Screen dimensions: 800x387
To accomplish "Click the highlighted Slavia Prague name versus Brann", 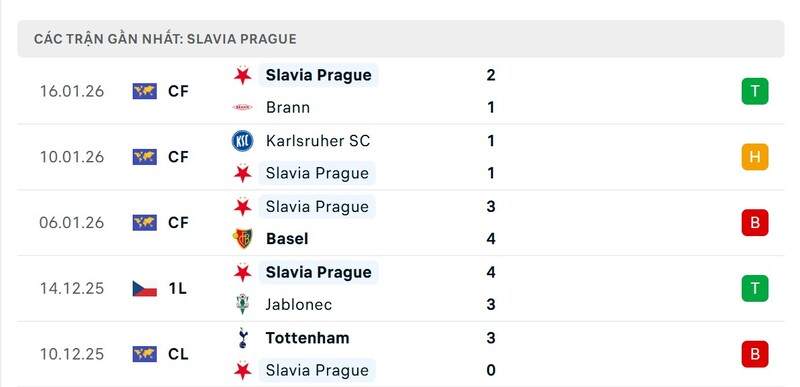I will pyautogui.click(x=318, y=75).
